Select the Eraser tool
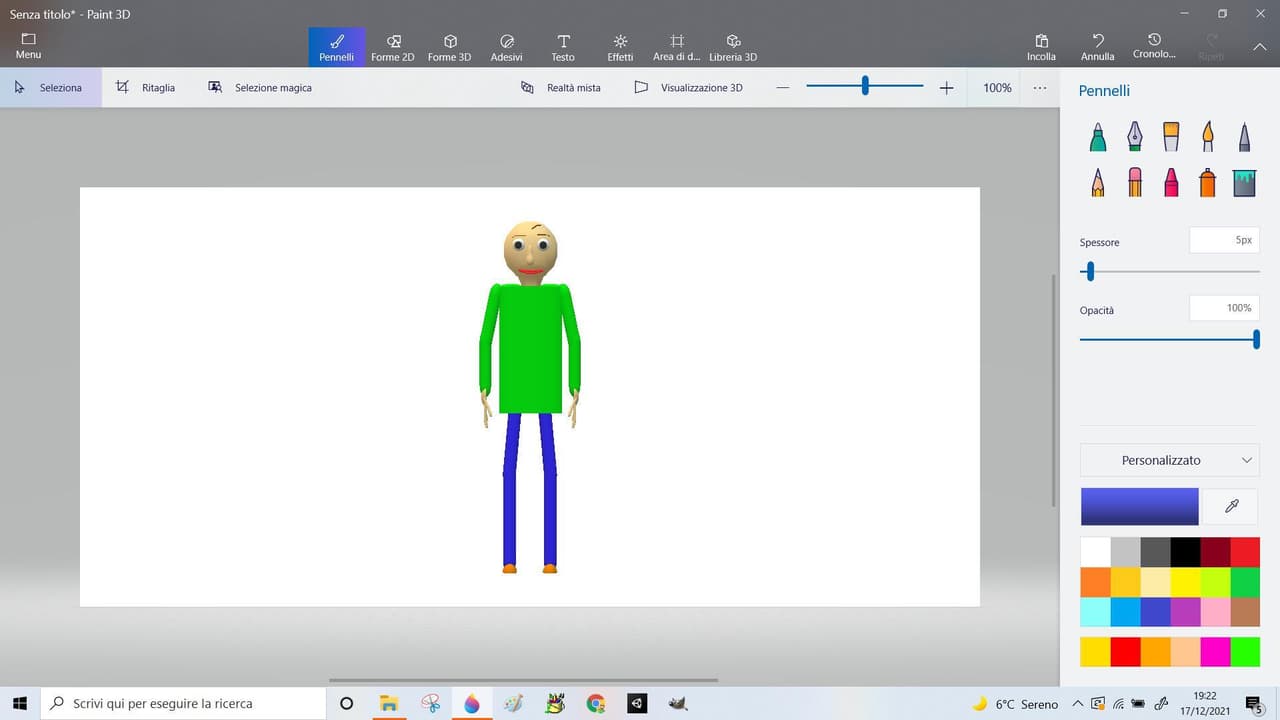The width and height of the screenshot is (1280, 720). tap(1135, 182)
